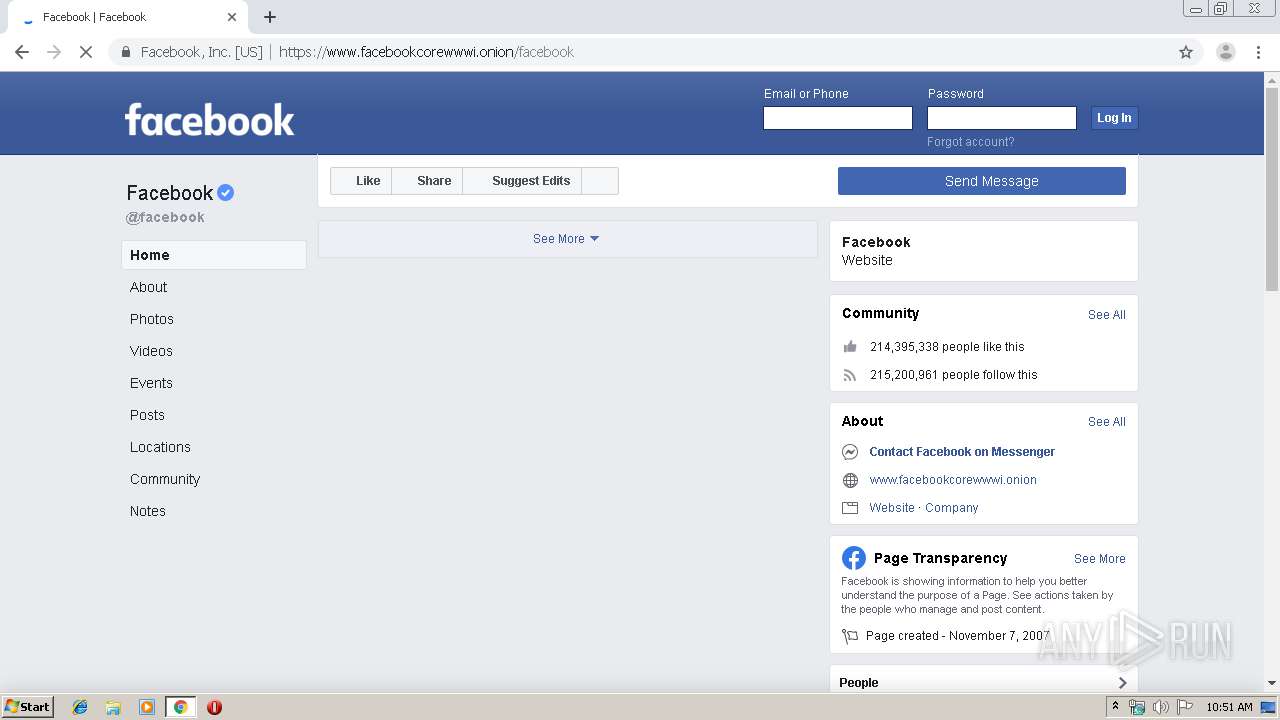Click the browser address bar URL

[x=426, y=52]
